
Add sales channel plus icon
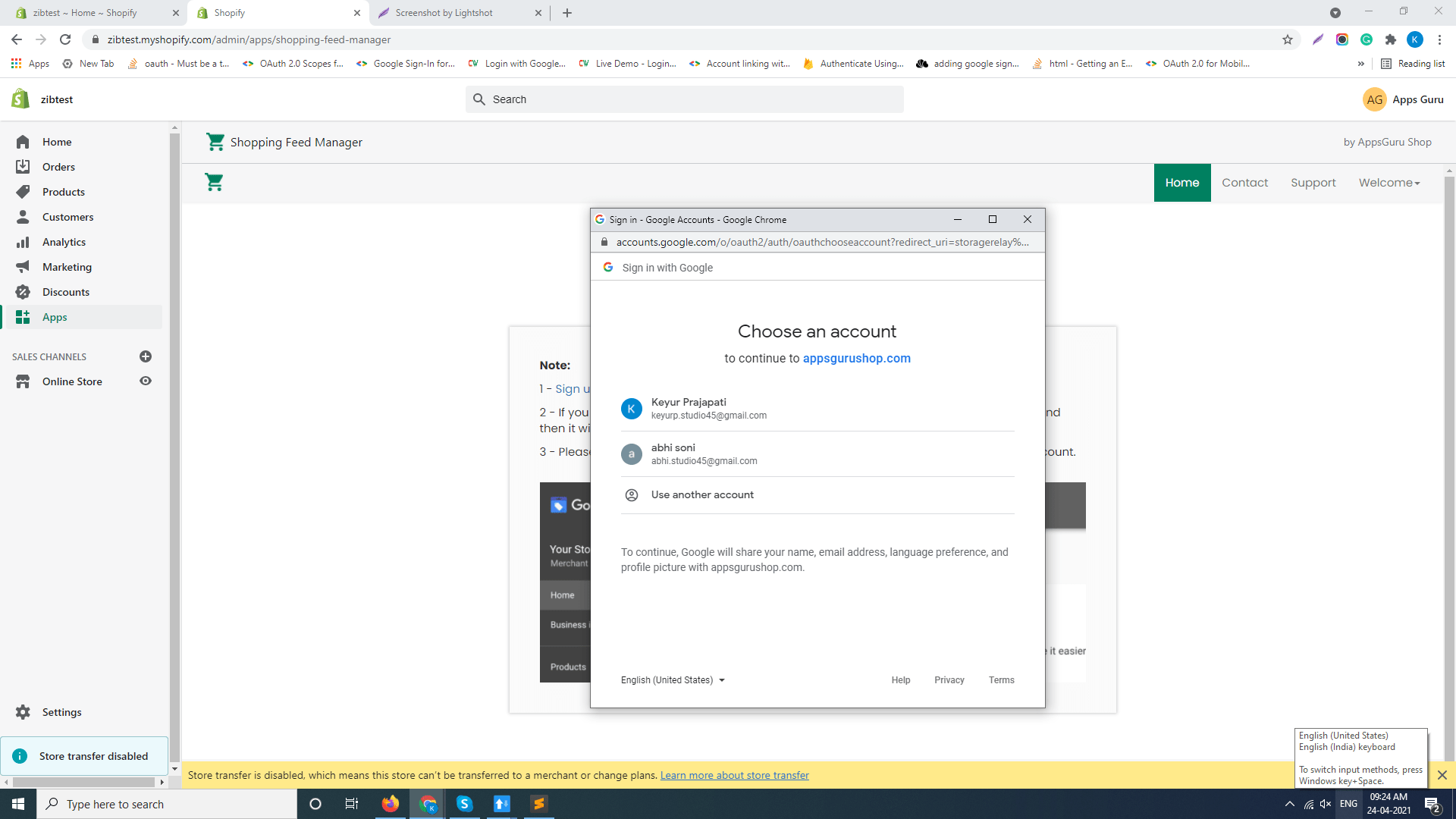point(146,356)
